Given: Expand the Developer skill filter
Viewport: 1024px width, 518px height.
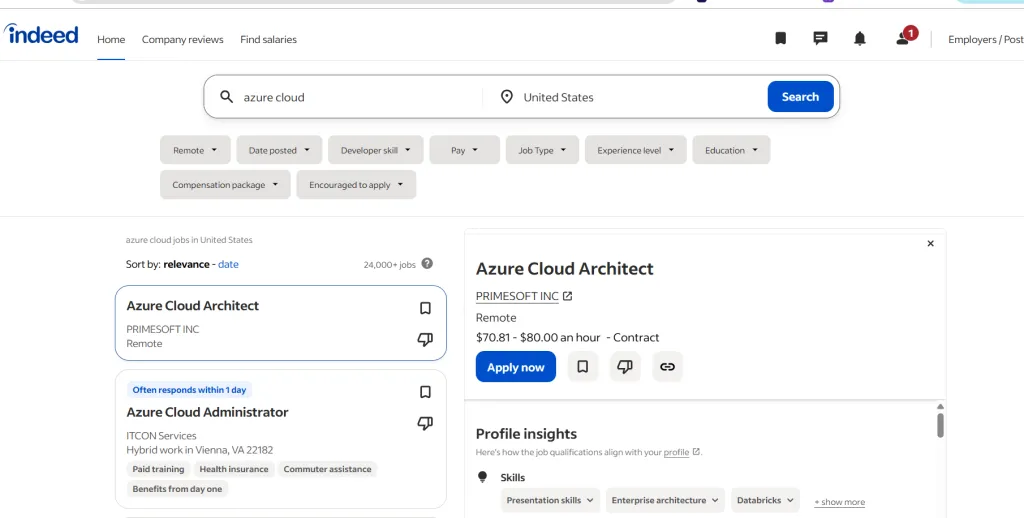Looking at the screenshot, I should 376,150.
